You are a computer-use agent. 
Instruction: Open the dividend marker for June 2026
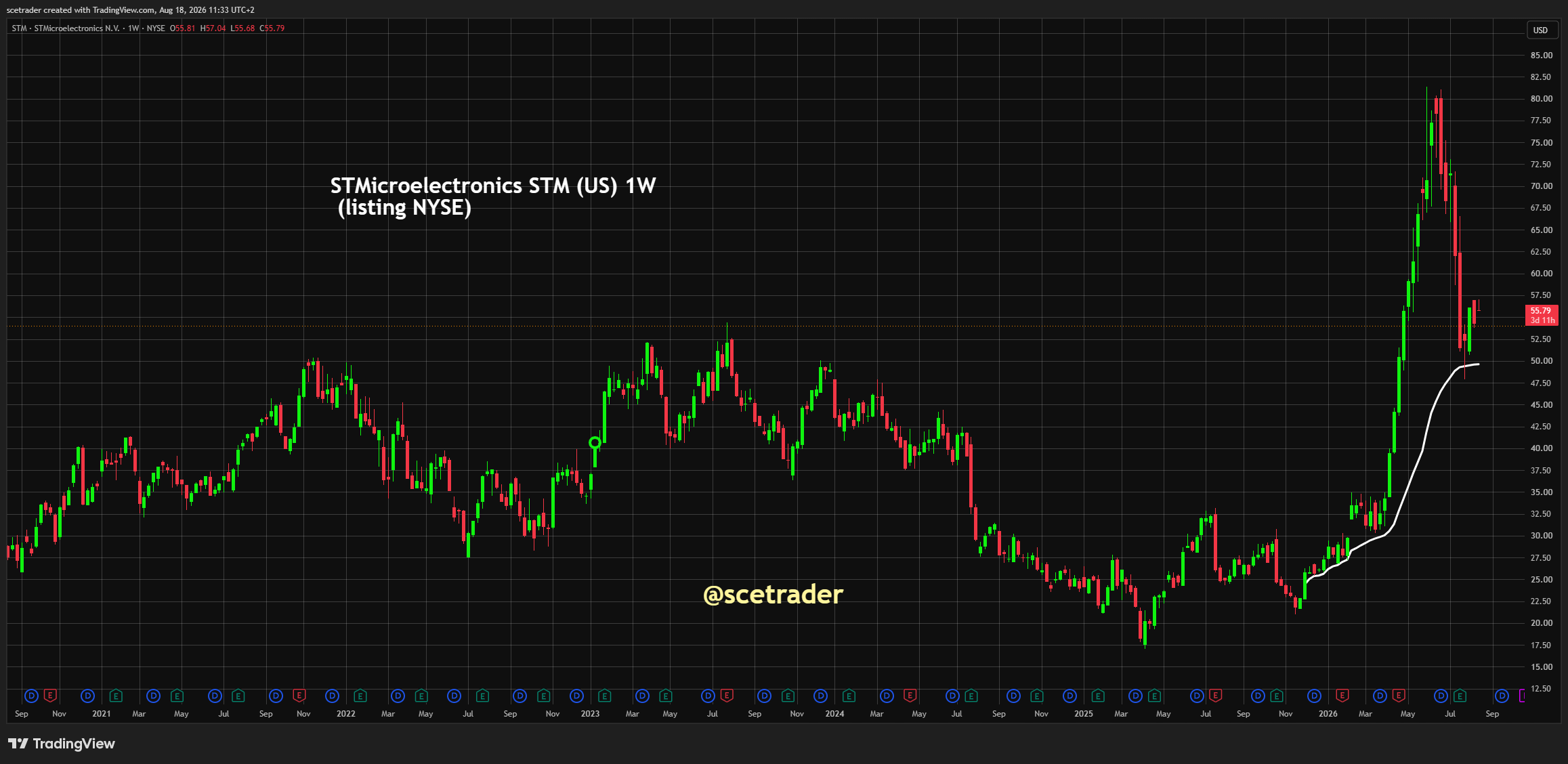(1441, 696)
